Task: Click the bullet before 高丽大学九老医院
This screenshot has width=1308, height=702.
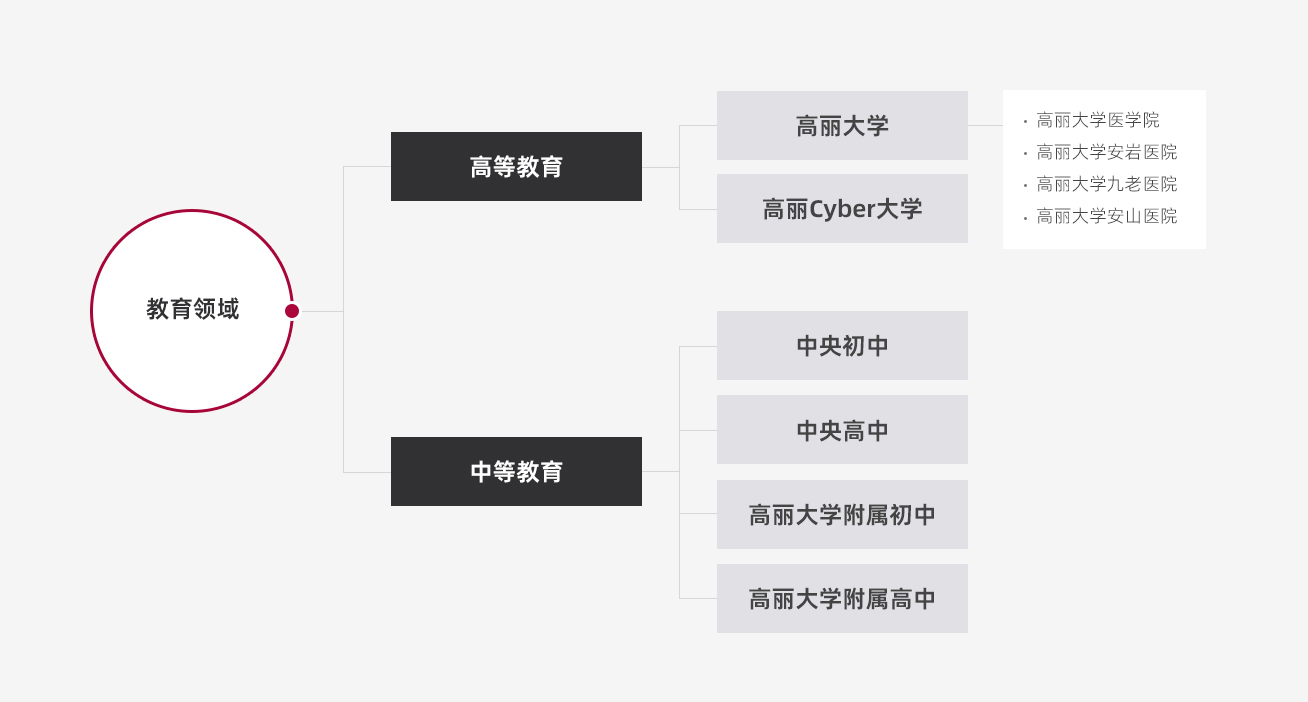Action: [1025, 186]
